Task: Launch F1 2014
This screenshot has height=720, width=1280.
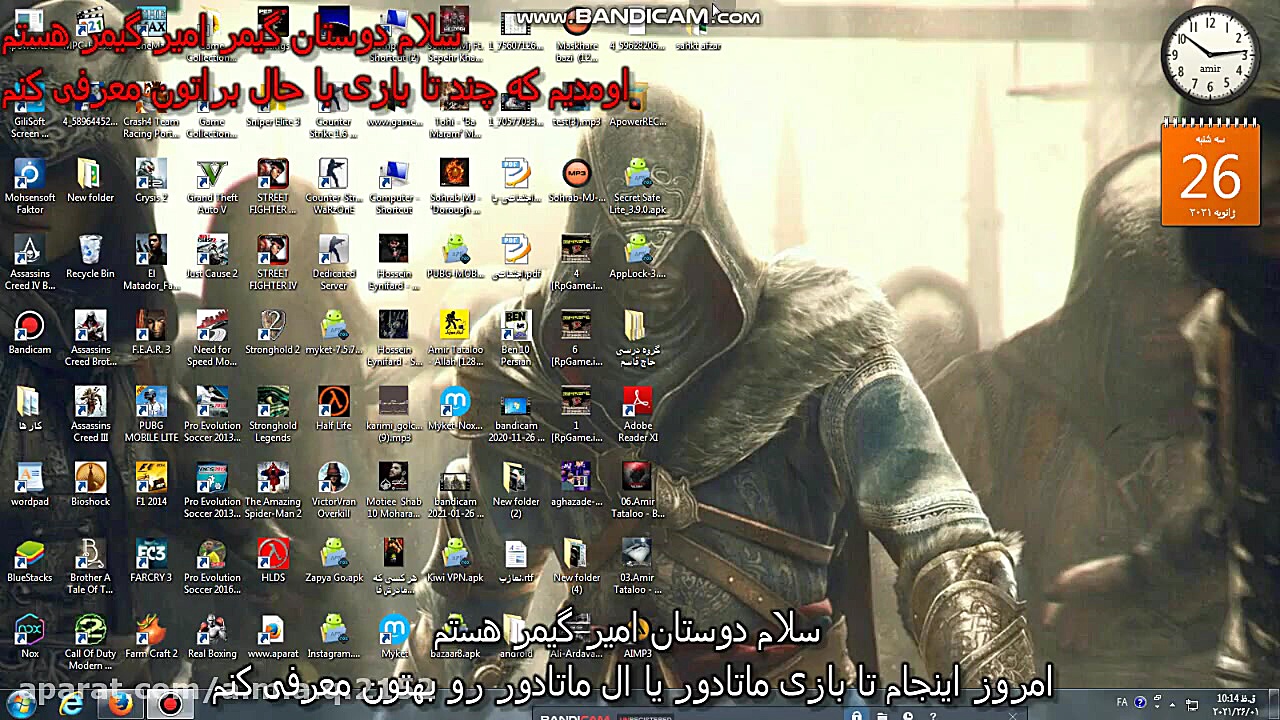Action: [x=151, y=485]
